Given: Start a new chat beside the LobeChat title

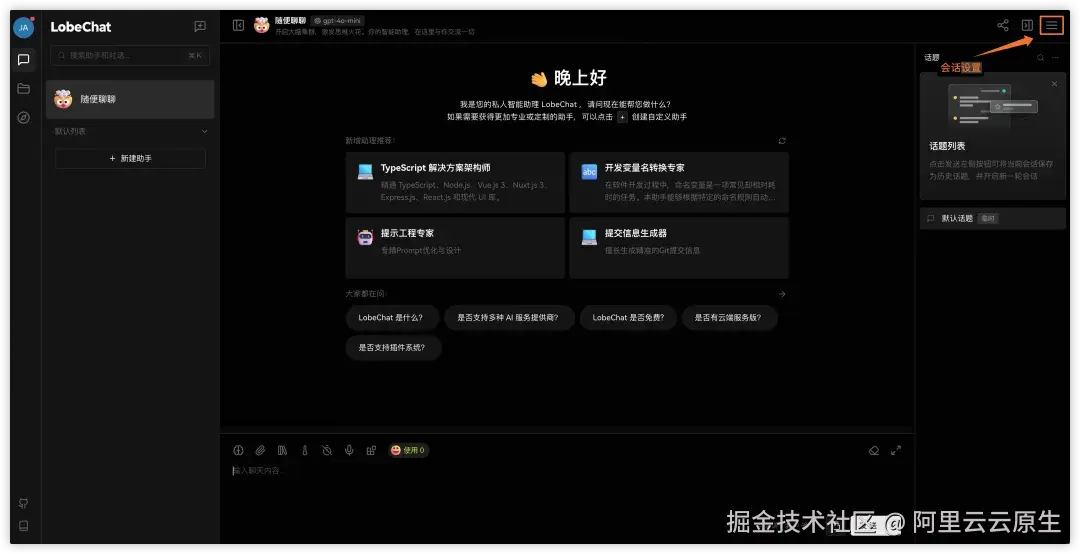Looking at the screenshot, I should 200,27.
